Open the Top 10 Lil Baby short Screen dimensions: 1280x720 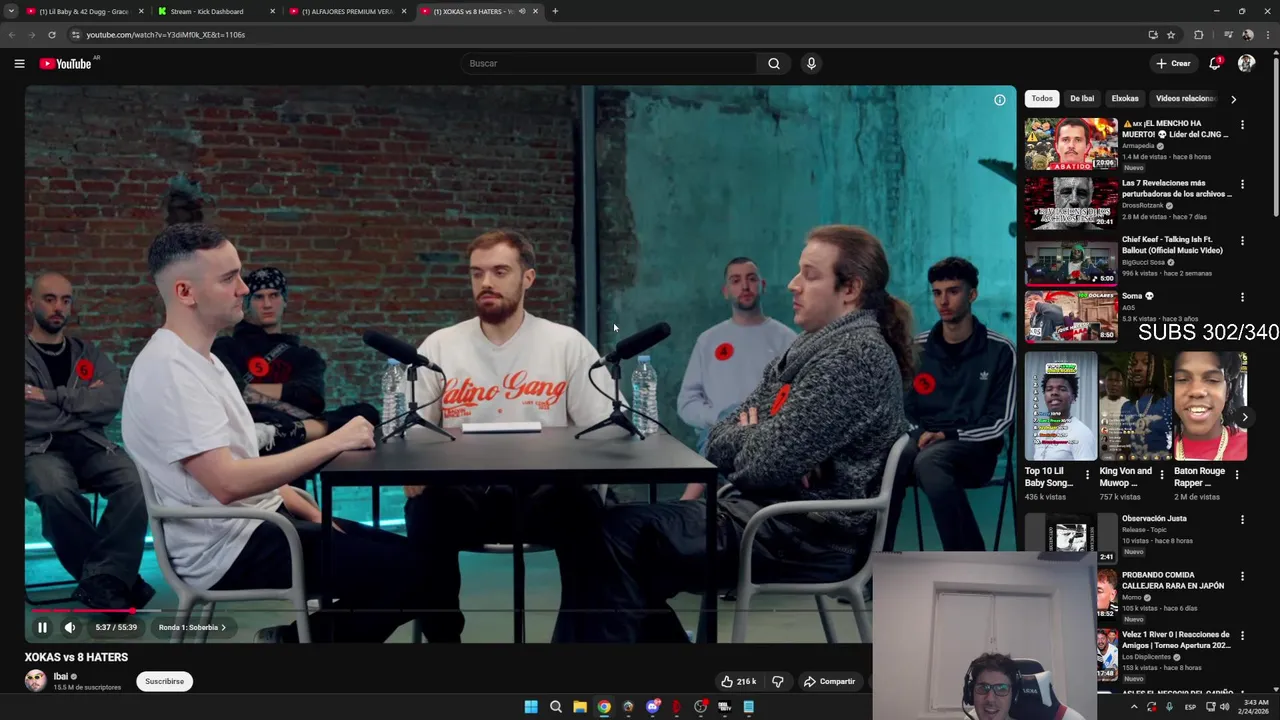pos(1060,406)
